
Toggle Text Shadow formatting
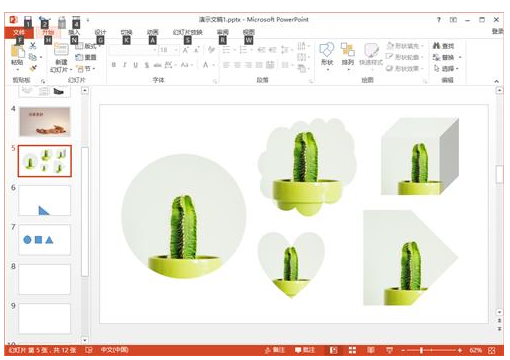pyautogui.click(x=147, y=65)
